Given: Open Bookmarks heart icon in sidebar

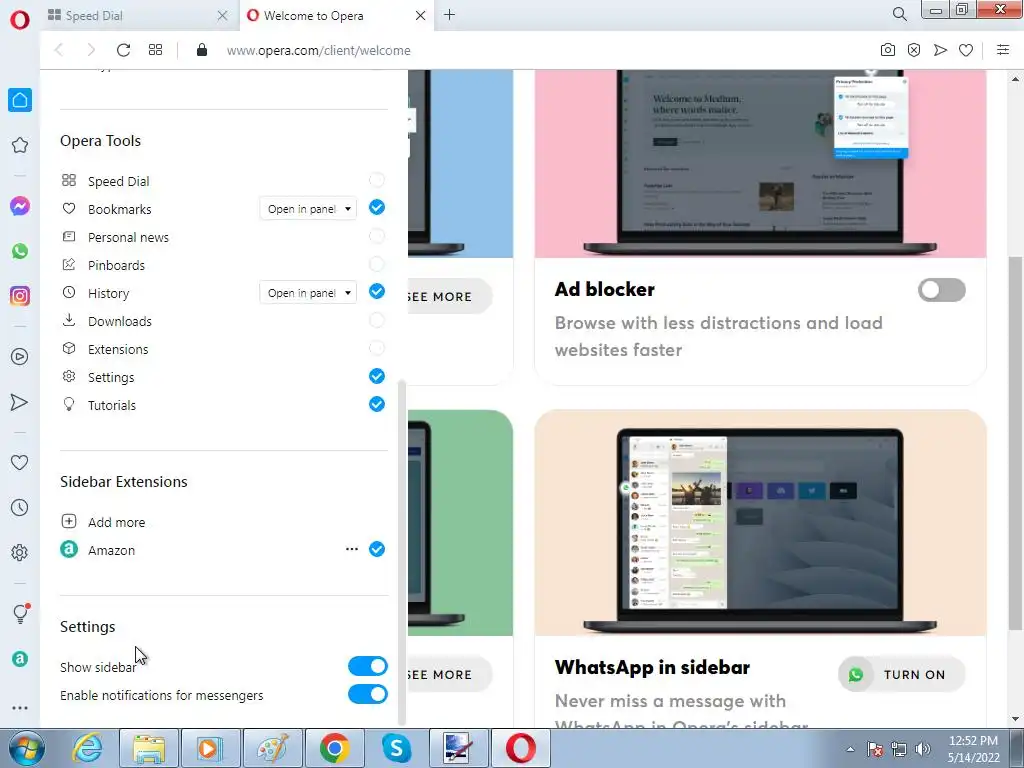Looking at the screenshot, I should tap(20, 462).
